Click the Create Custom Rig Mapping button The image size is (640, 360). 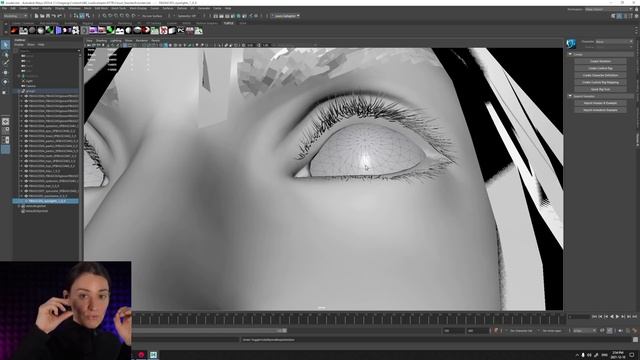(600, 82)
